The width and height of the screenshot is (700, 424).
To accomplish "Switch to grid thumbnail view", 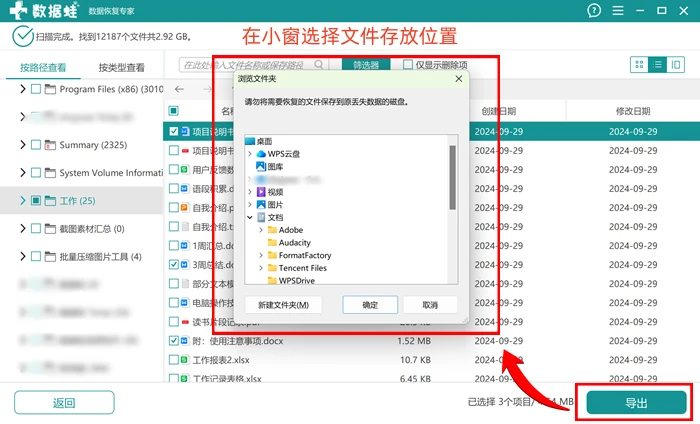I will click(x=639, y=65).
